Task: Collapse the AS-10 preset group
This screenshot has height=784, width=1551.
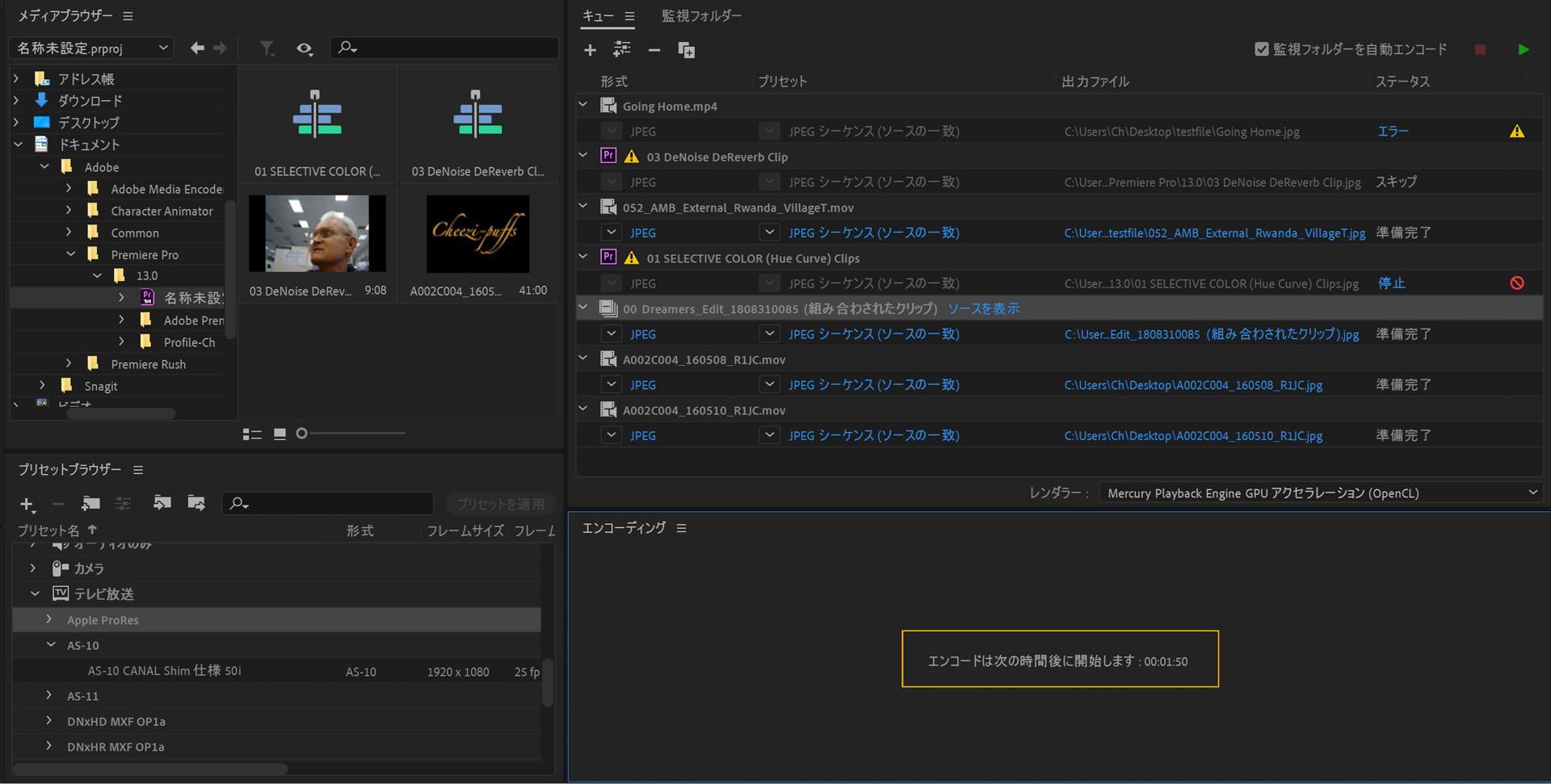Action: pyautogui.click(x=51, y=645)
